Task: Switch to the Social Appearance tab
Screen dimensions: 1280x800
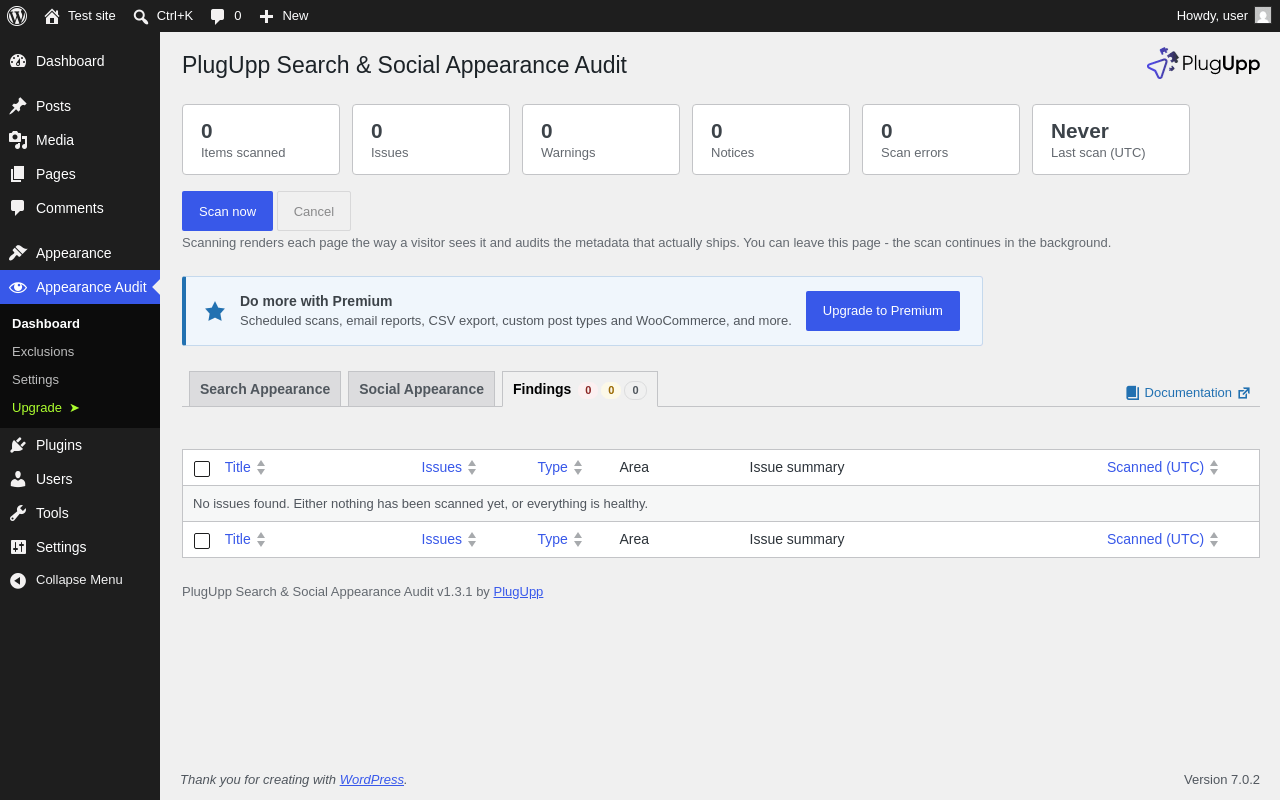Action: [x=421, y=389]
